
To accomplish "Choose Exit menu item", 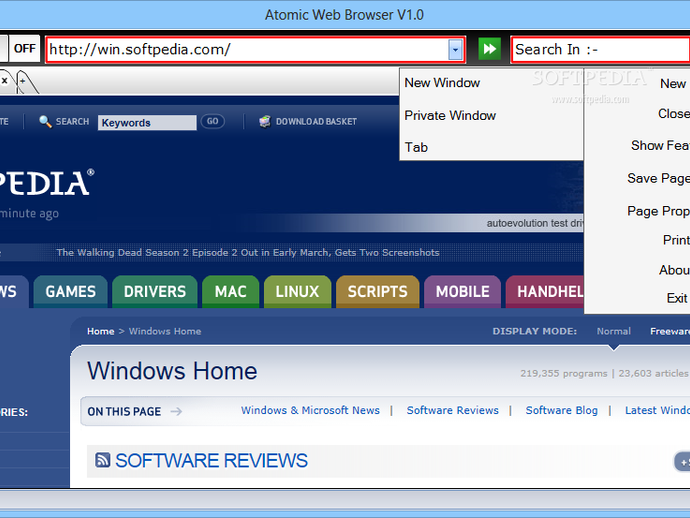I will [x=677, y=298].
